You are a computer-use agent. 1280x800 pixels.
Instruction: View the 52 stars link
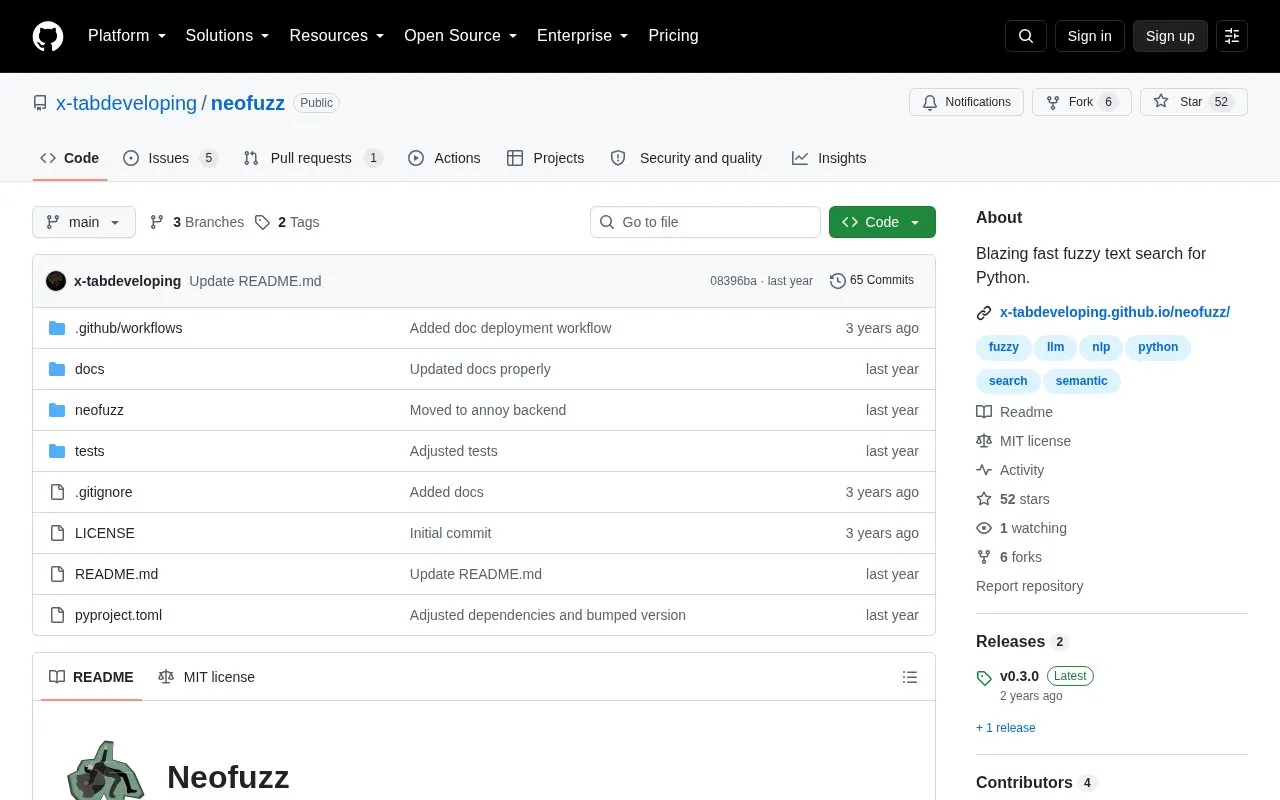[x=1013, y=499]
